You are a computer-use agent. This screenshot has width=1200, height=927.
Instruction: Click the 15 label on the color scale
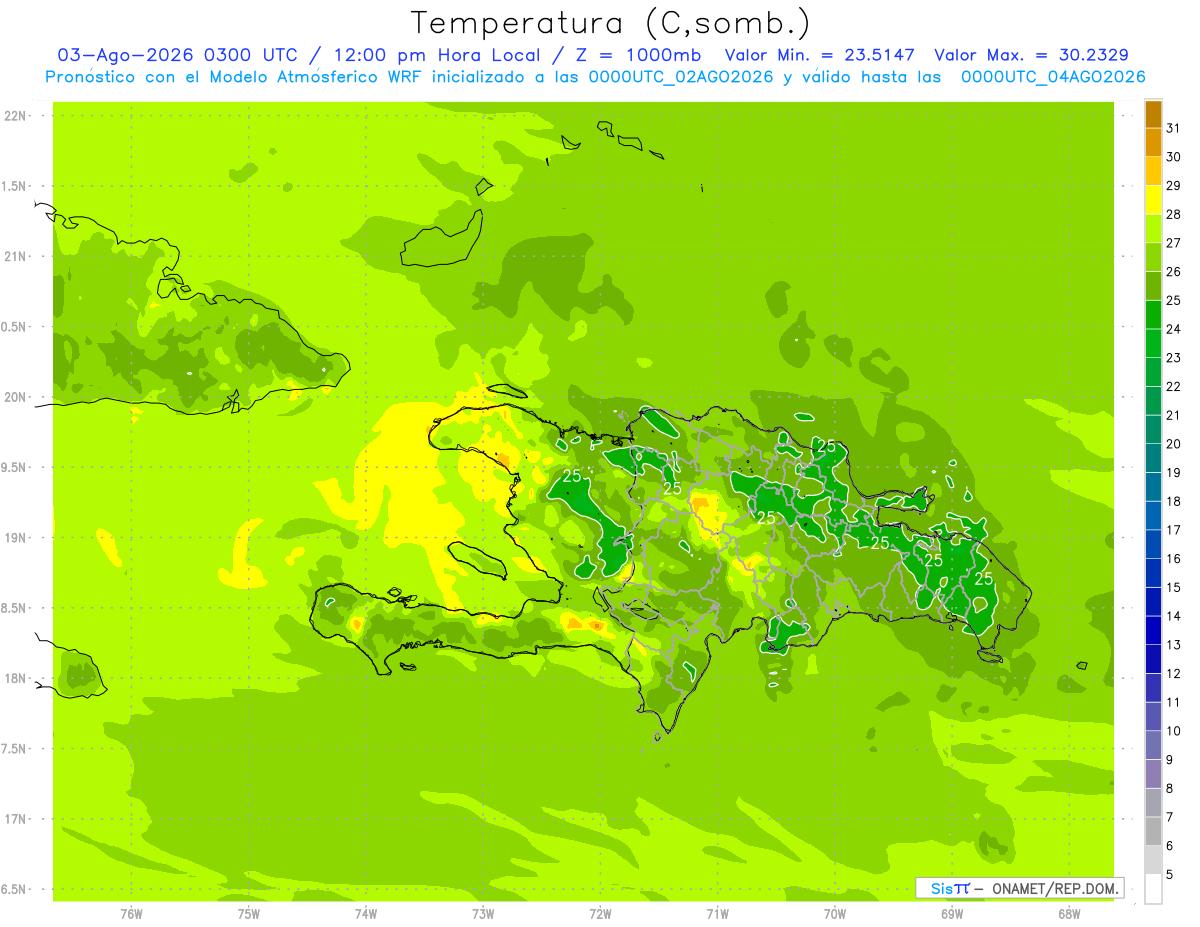click(x=1173, y=588)
